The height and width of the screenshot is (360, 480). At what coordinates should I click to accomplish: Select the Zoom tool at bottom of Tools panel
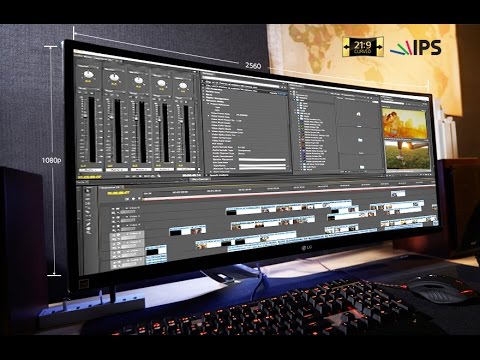(x=89, y=233)
